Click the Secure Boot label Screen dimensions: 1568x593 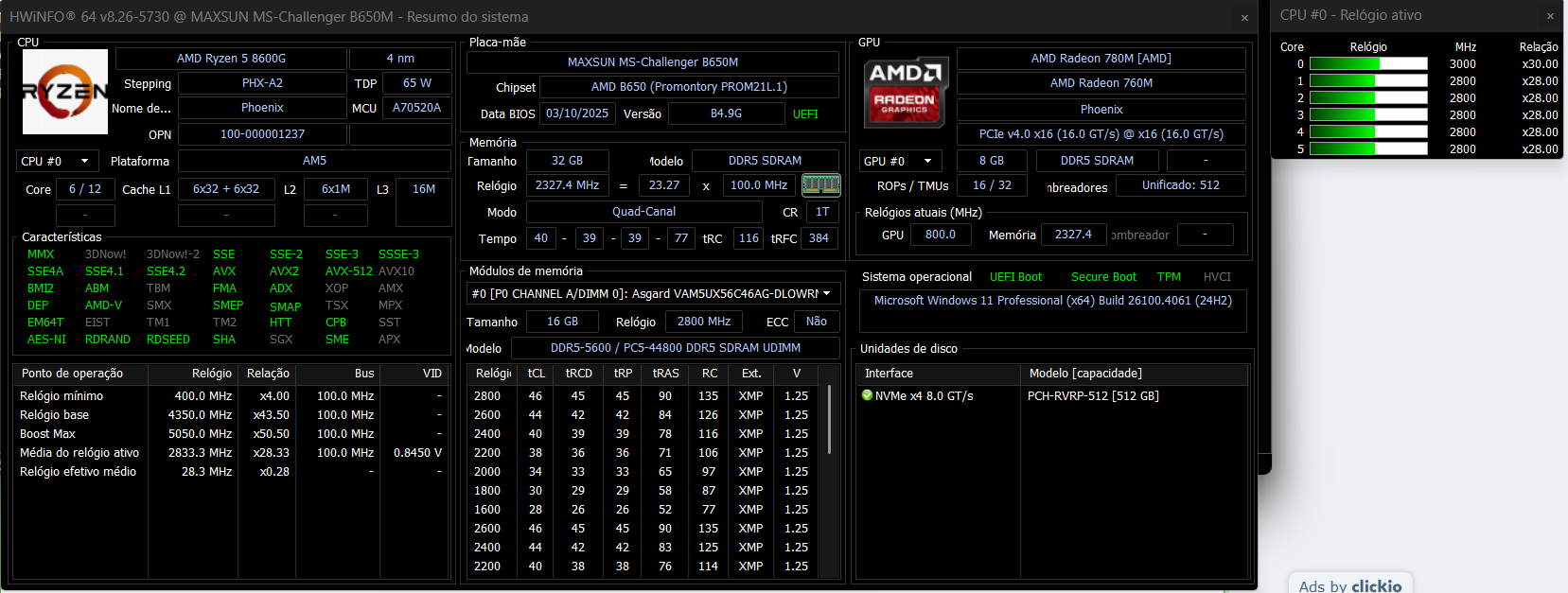pyautogui.click(x=1103, y=277)
